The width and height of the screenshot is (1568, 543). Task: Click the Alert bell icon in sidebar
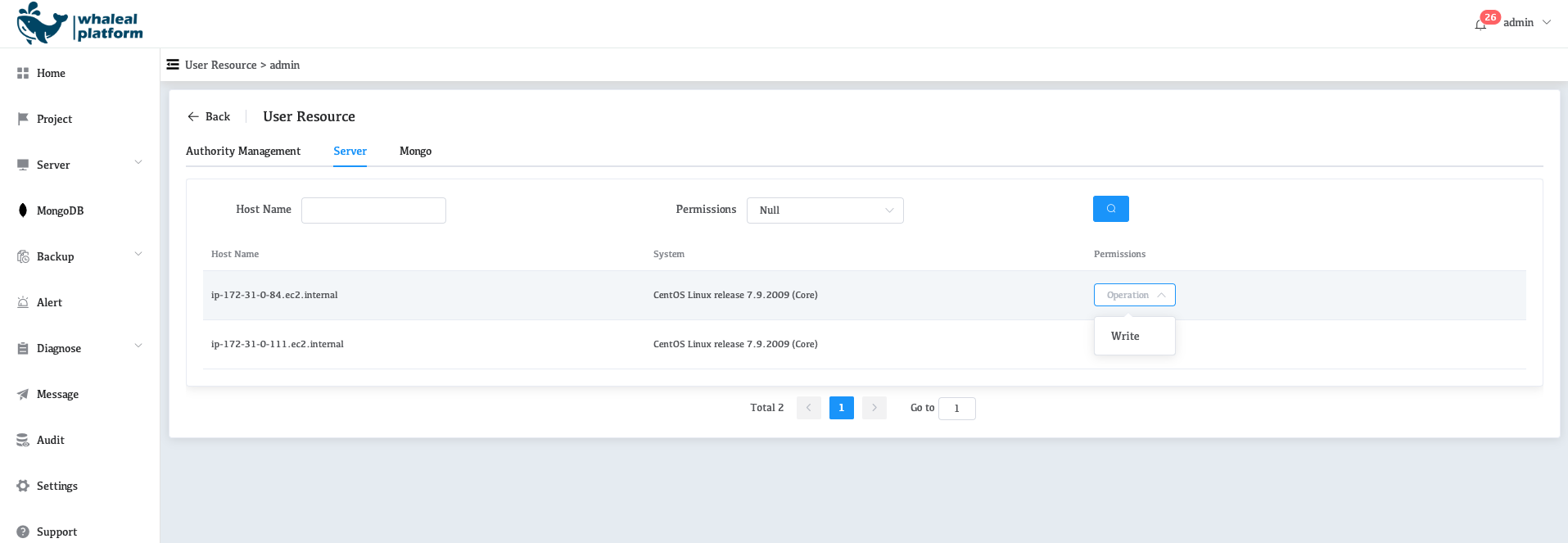click(x=23, y=302)
